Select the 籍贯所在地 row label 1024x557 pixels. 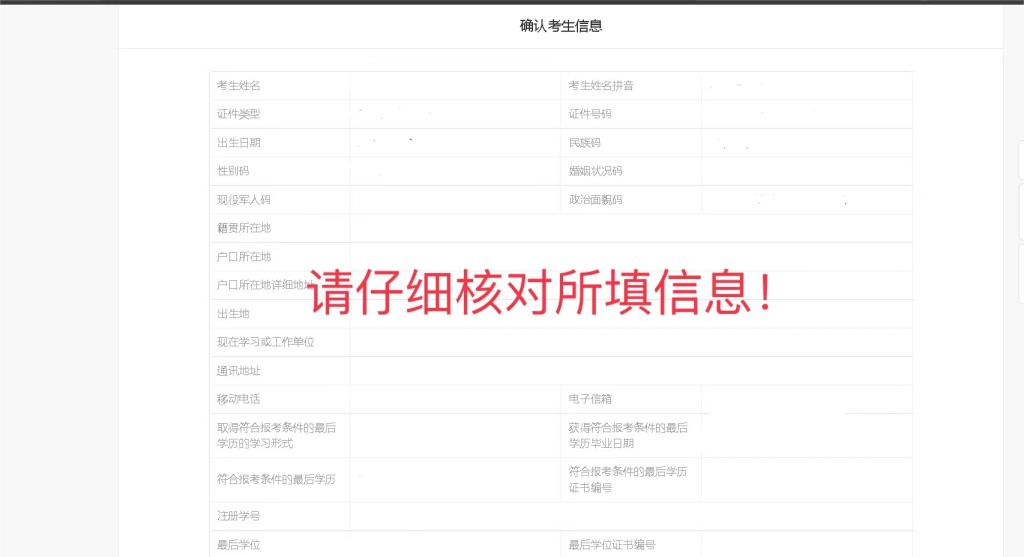point(244,228)
